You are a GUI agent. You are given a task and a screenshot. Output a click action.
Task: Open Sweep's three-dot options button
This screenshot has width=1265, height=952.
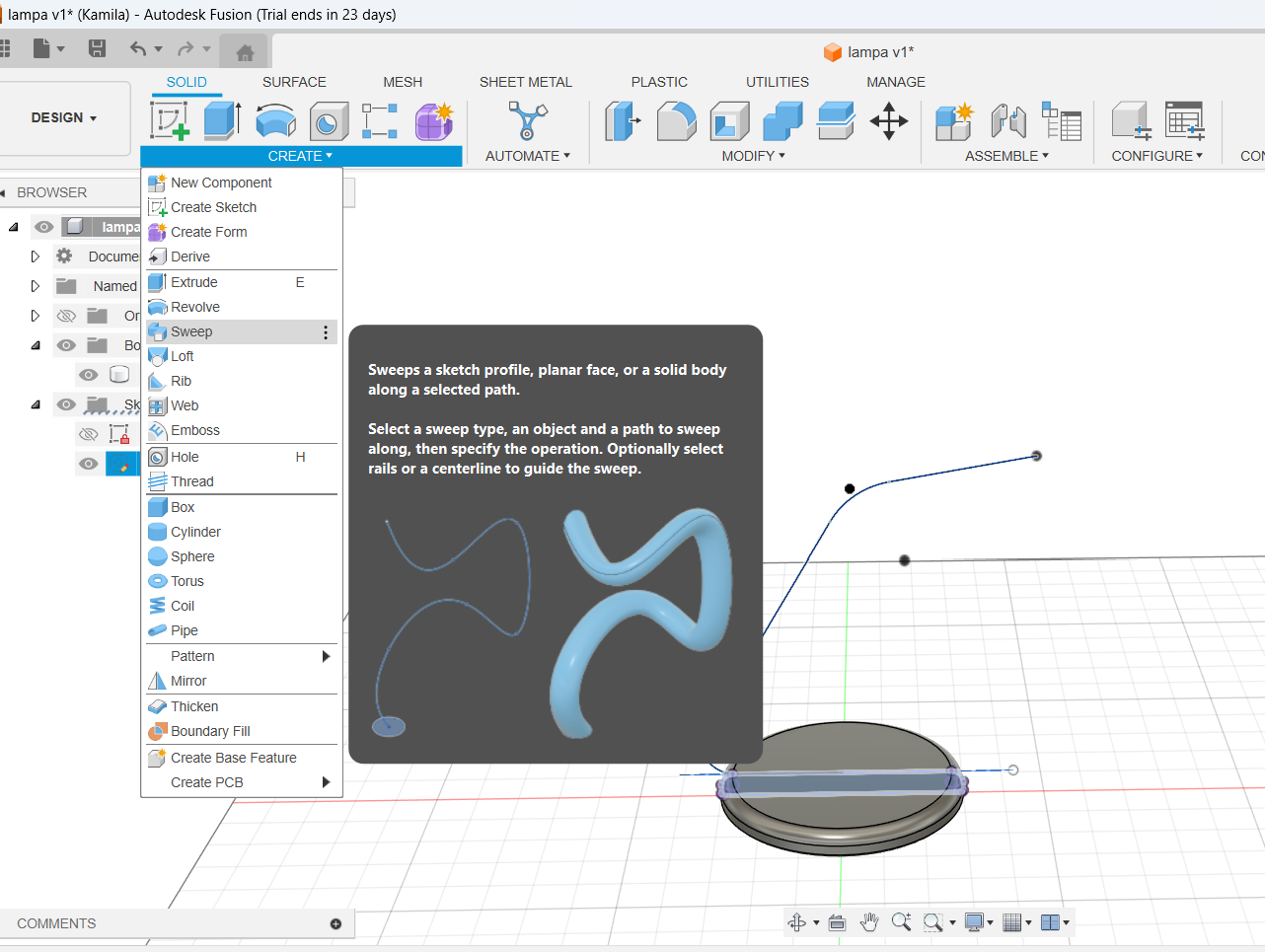pos(326,332)
